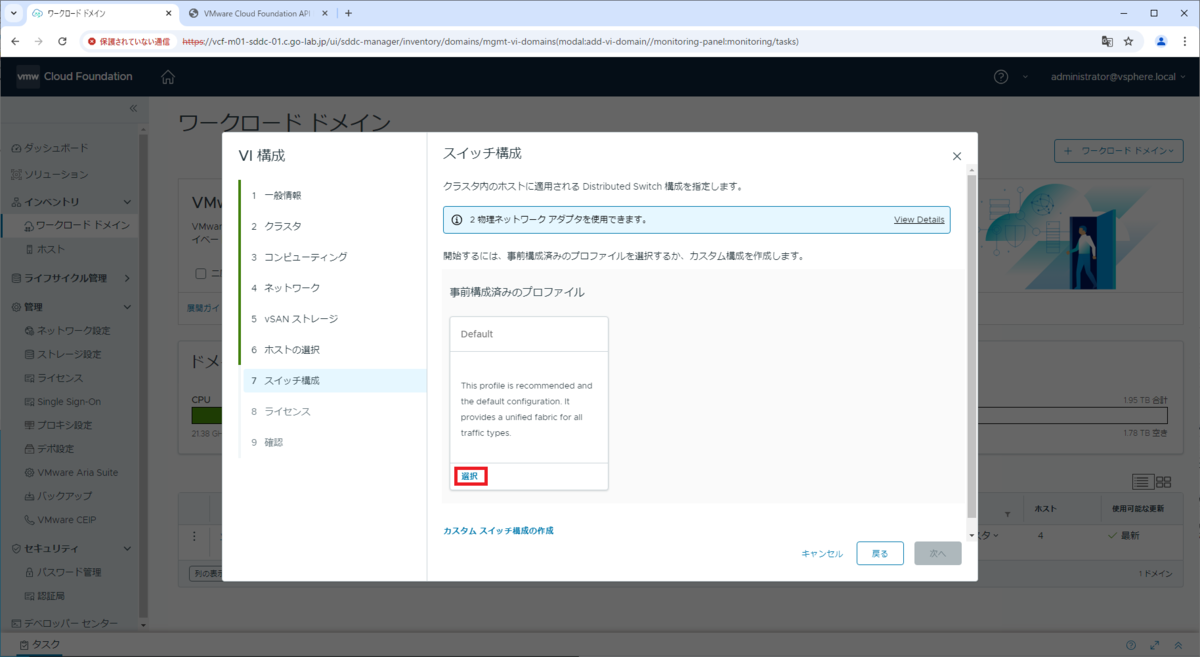
Task: Go to wizard step 2 クラスタ
Action: (x=284, y=226)
